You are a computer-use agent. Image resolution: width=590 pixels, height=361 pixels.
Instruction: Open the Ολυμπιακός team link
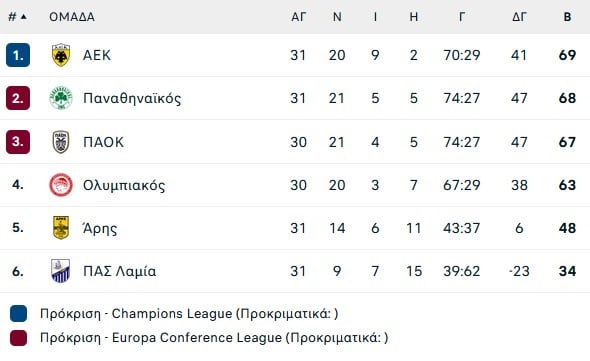(124, 186)
